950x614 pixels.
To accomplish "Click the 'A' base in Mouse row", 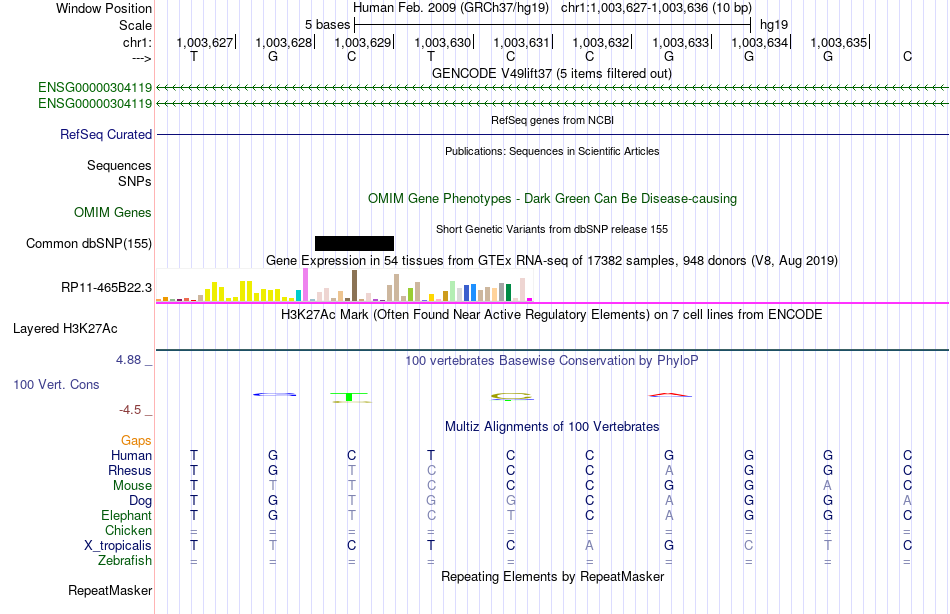I will pos(828,486).
